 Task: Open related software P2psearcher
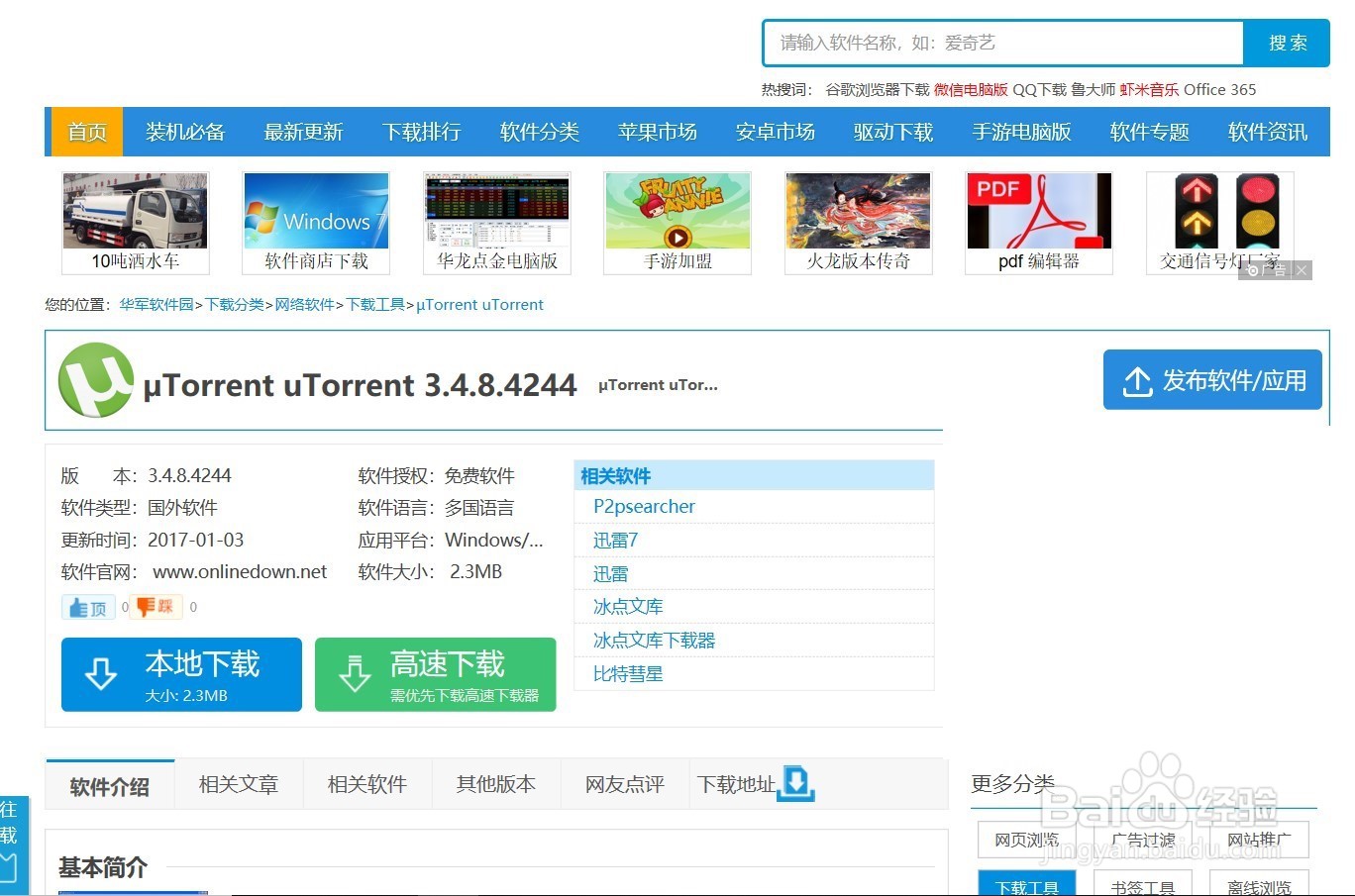click(x=644, y=507)
